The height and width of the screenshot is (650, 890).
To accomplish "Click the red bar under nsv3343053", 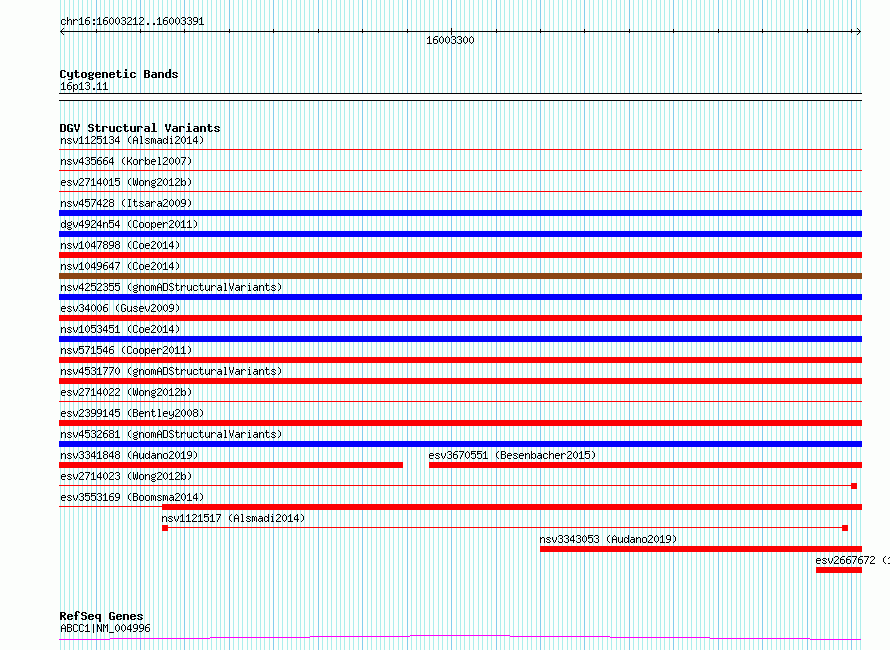I will click(701, 549).
